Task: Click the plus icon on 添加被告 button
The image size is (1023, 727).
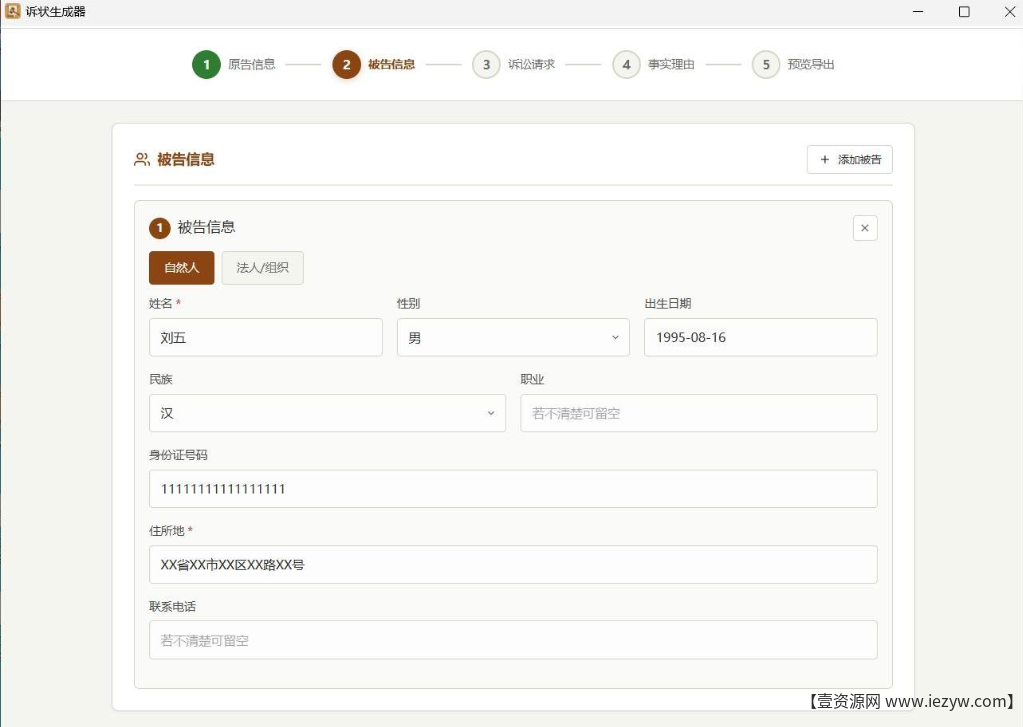Action: (823, 159)
